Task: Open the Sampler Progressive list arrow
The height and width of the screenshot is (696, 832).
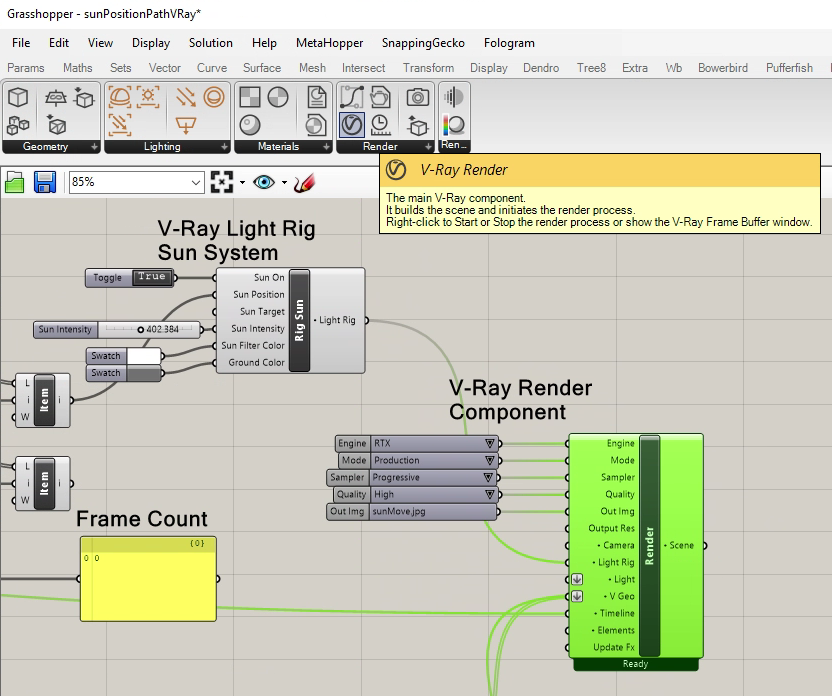Action: 489,477
